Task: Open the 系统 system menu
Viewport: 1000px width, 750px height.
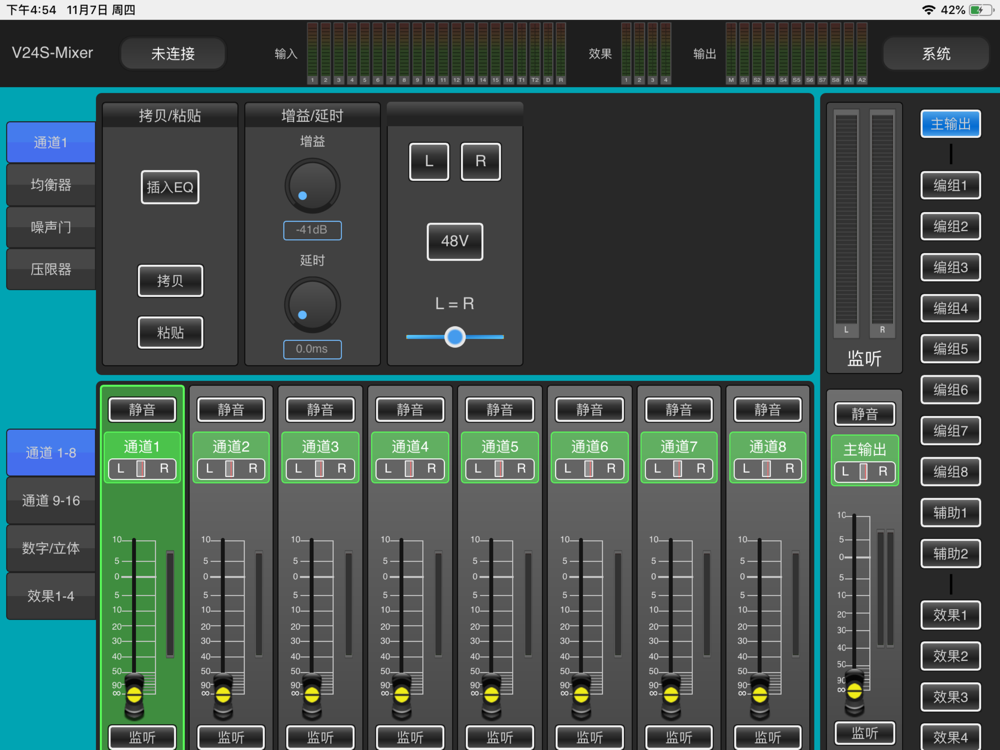Action: 936,54
